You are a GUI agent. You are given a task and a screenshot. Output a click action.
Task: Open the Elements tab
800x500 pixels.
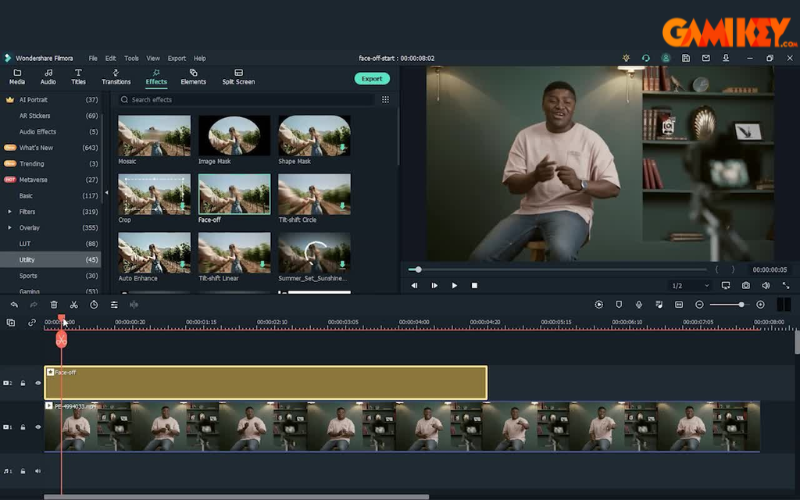[x=193, y=77]
